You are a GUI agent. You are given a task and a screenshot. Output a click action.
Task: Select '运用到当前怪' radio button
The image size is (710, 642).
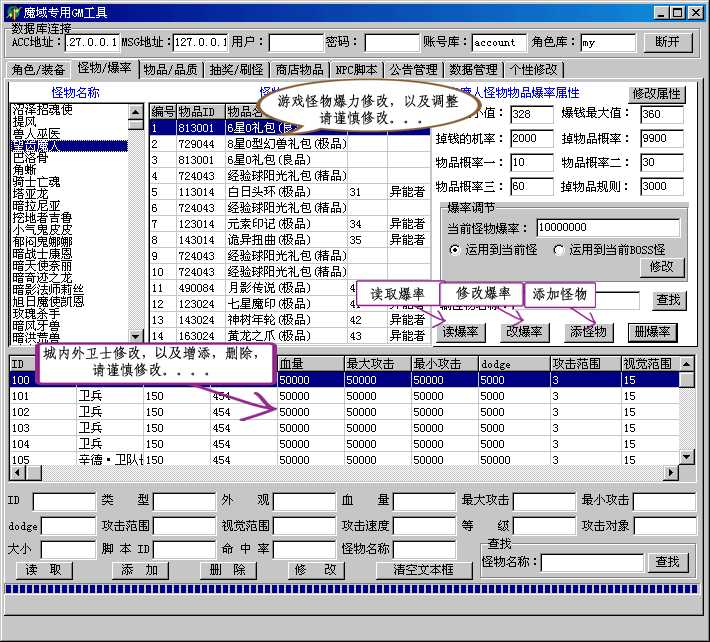(x=455, y=249)
